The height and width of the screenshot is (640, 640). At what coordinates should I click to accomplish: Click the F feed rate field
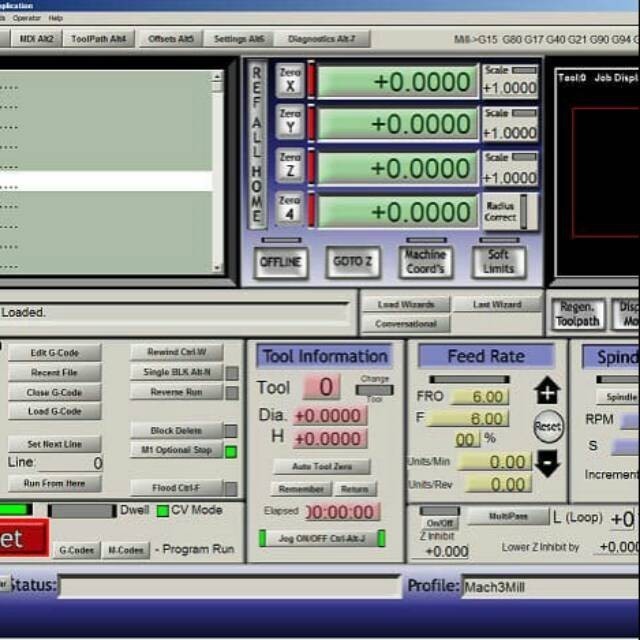tap(468, 418)
